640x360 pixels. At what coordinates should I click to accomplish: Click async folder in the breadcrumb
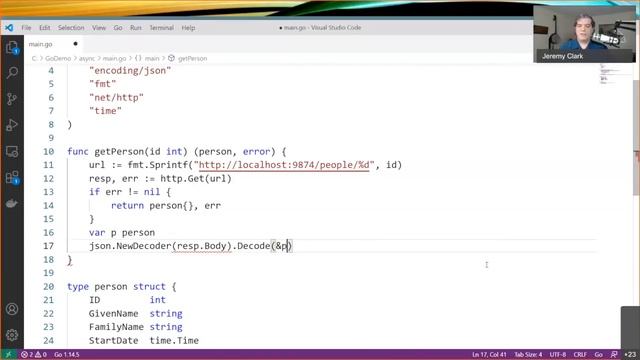click(x=87, y=58)
